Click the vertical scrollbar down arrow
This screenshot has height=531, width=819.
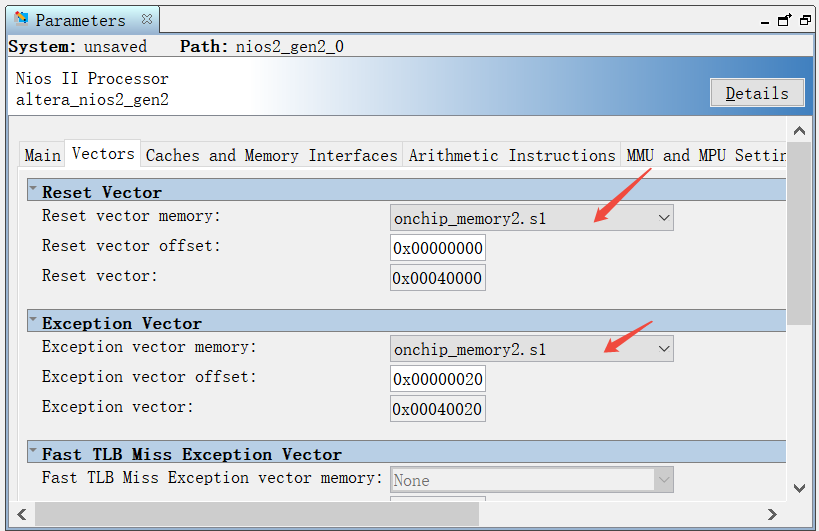point(799,488)
